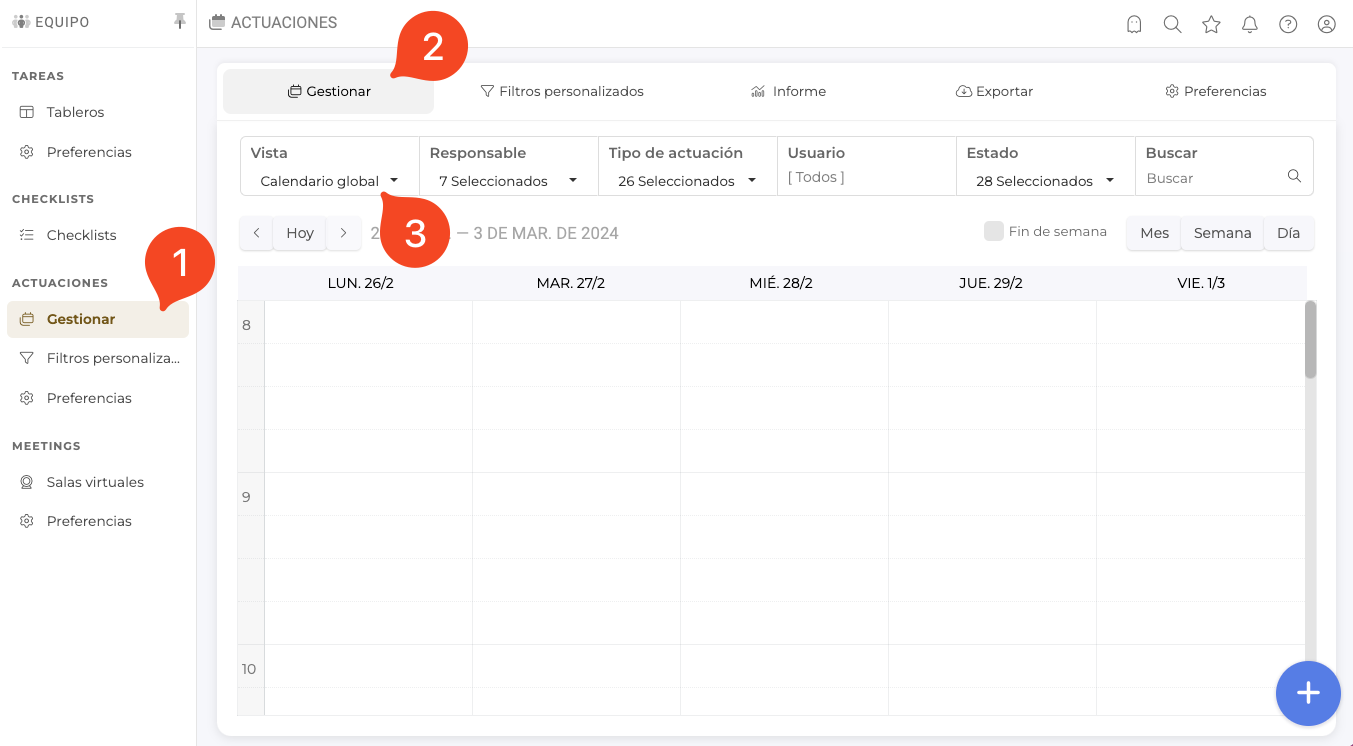
Task: Click the EQUIPO team icon
Action: coord(21,22)
